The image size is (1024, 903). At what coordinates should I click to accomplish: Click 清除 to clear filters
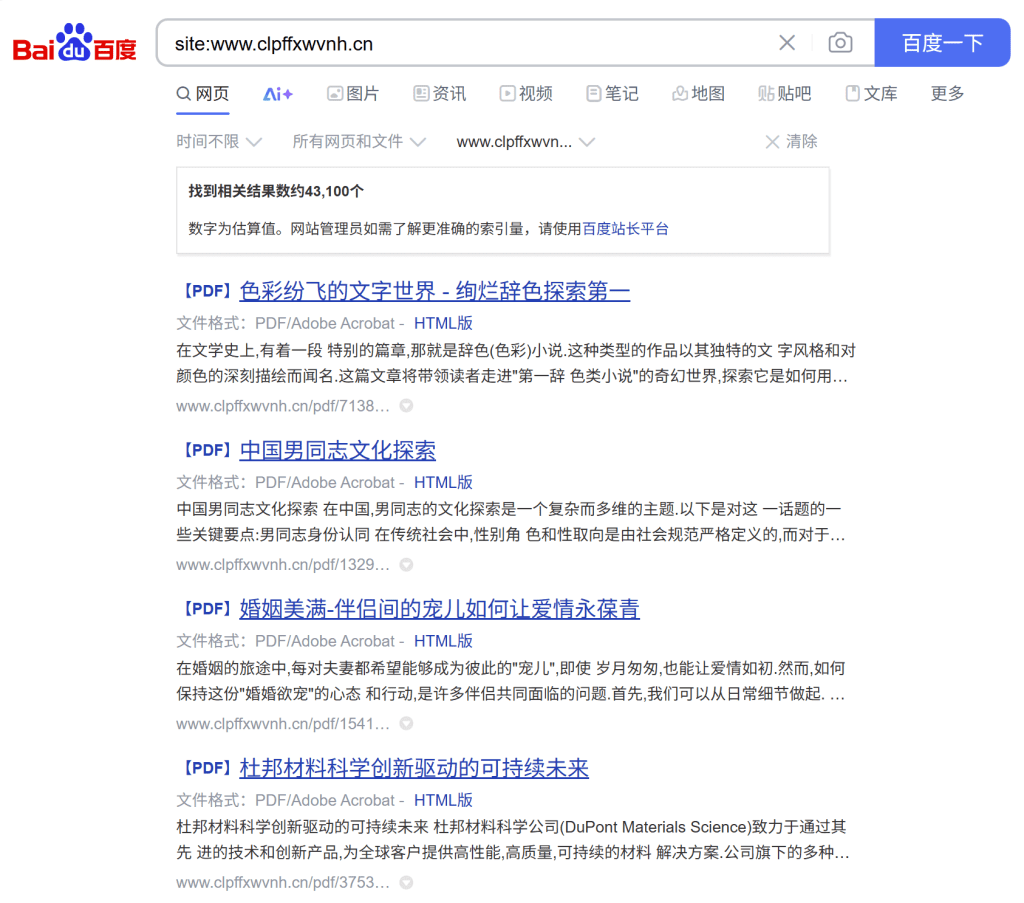coord(791,142)
